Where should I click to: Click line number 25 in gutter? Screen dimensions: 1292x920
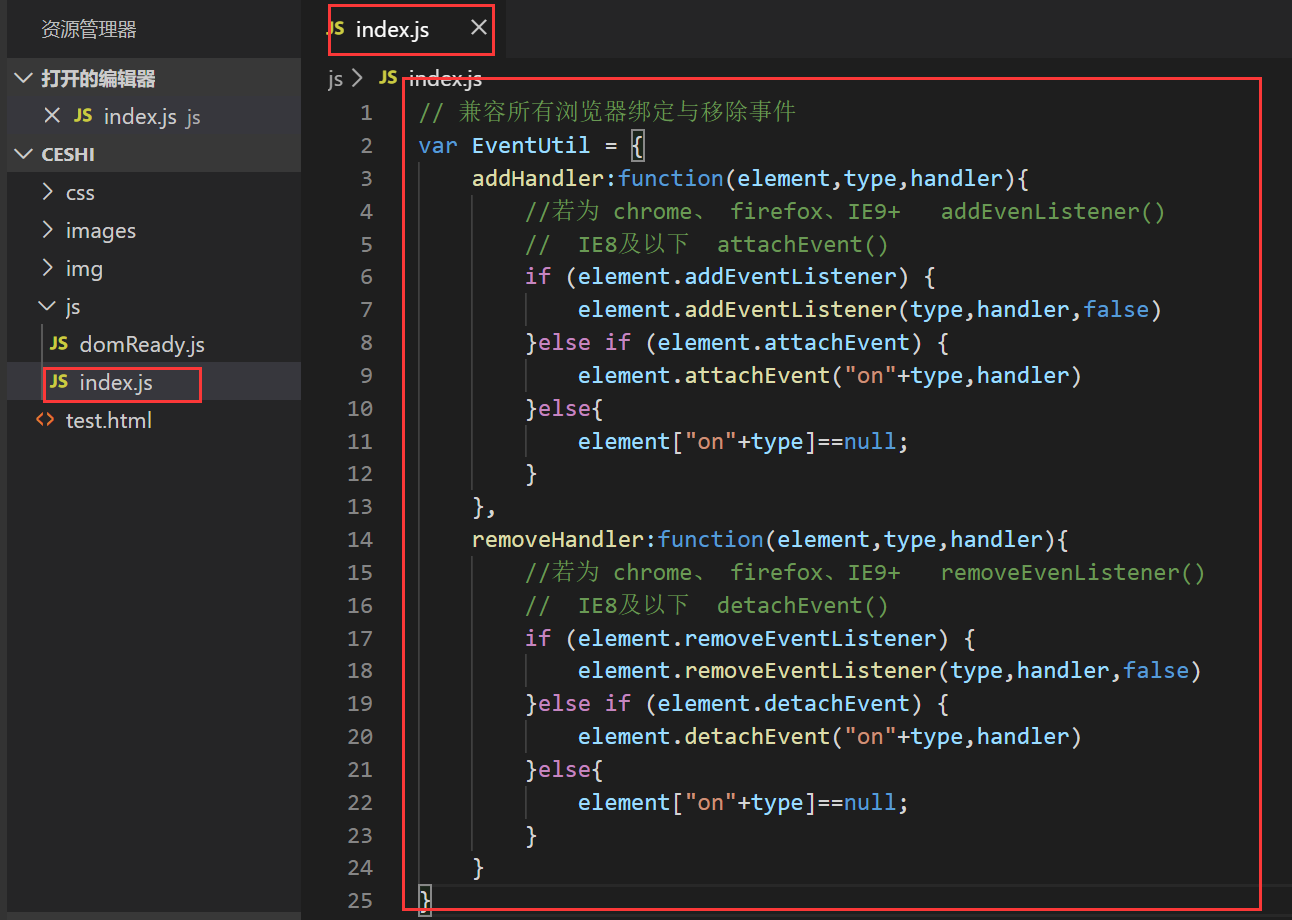coord(360,900)
